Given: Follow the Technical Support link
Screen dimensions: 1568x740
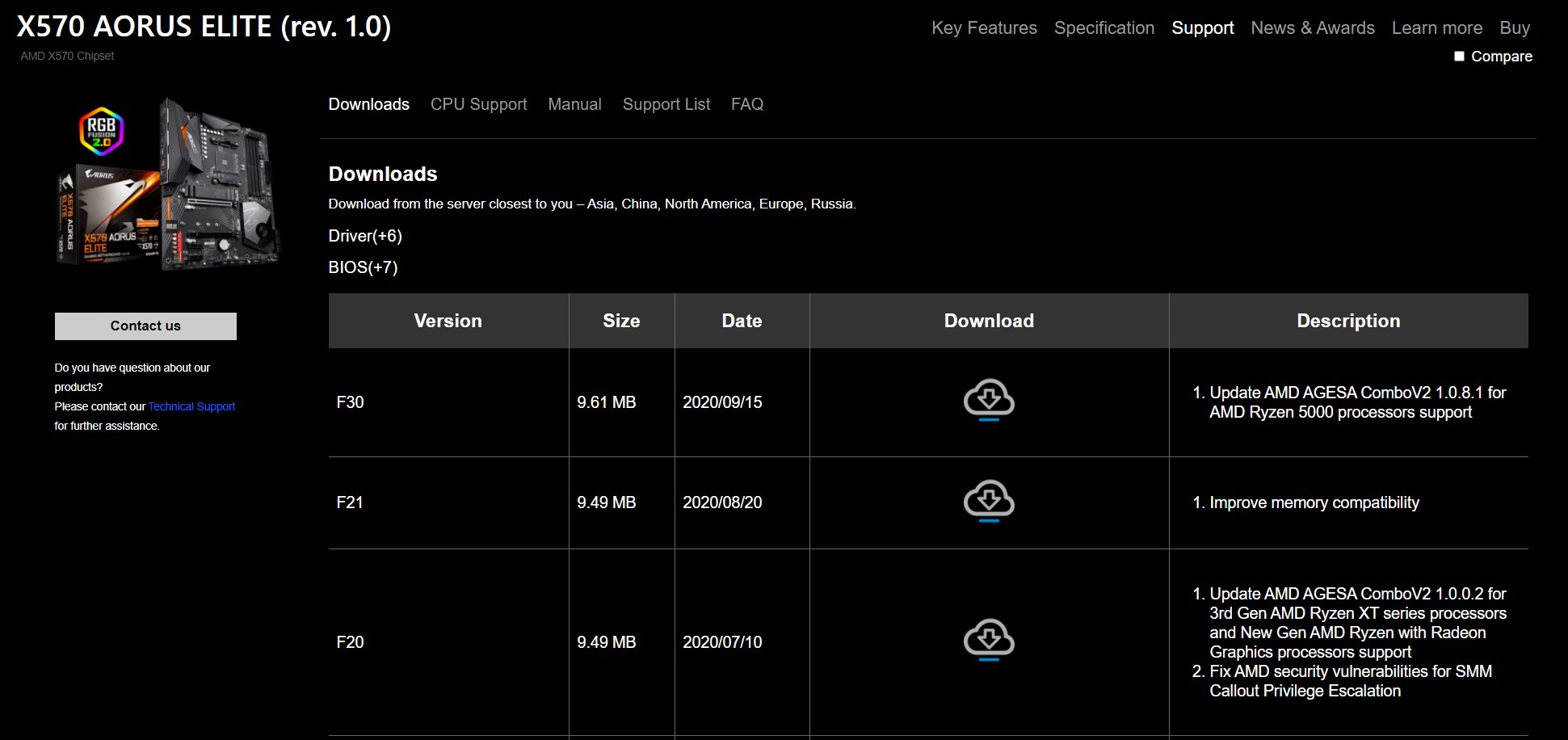Looking at the screenshot, I should pyautogui.click(x=191, y=406).
